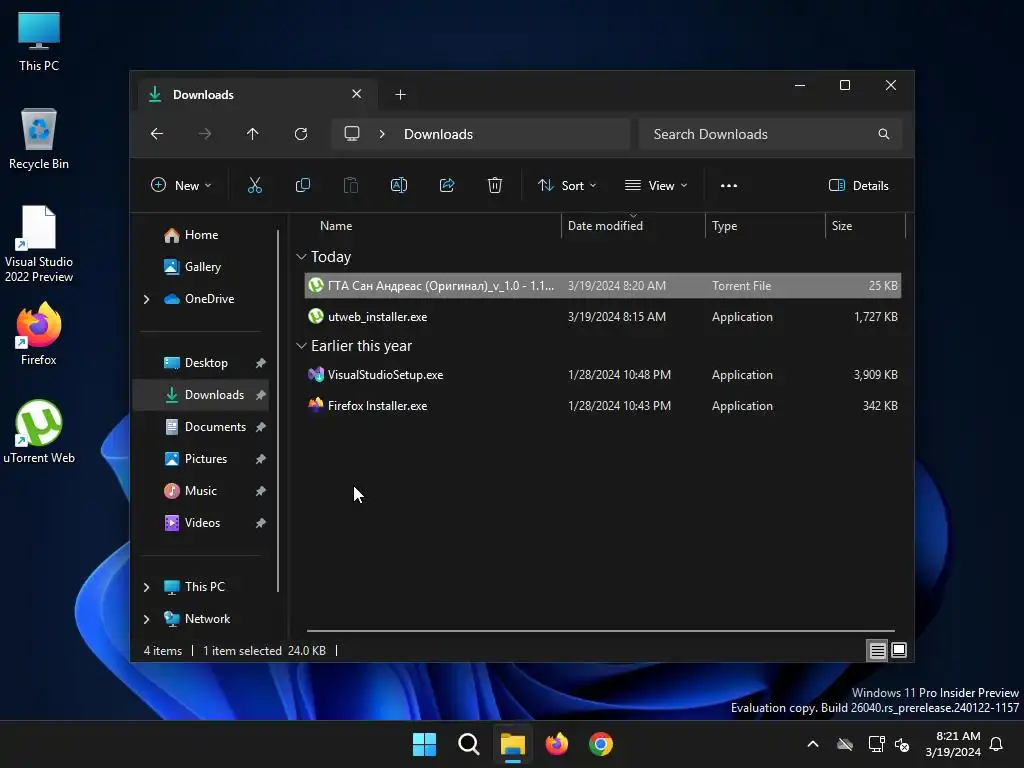Screen dimensions: 1024x768
Task: Click the Paste clipboard icon
Action: click(x=351, y=185)
